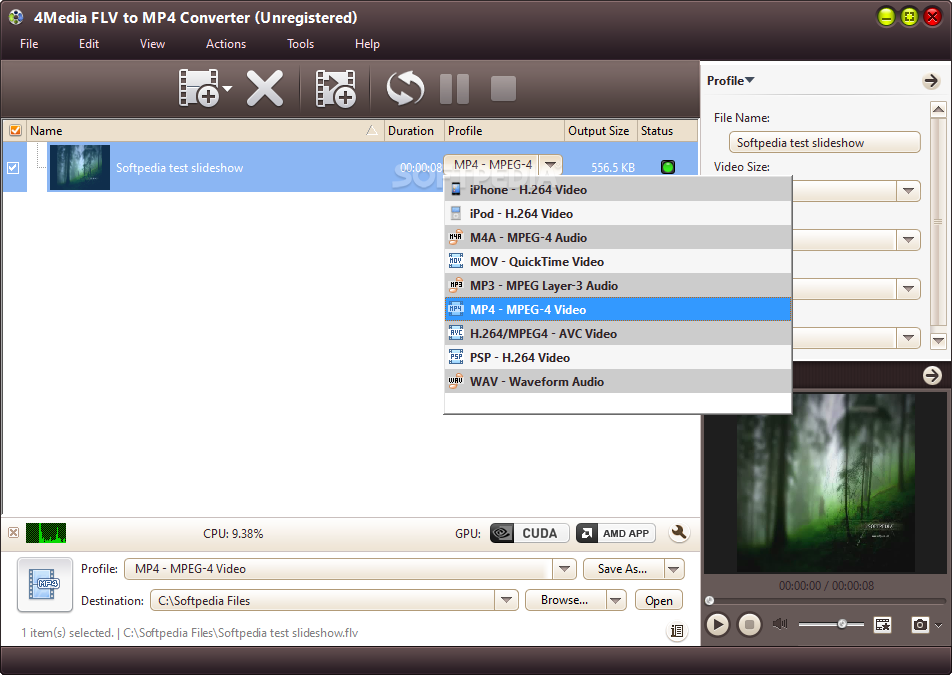The width and height of the screenshot is (952, 675).
Task: Click the large MP4 profile icon at the bottom
Action: [45, 584]
